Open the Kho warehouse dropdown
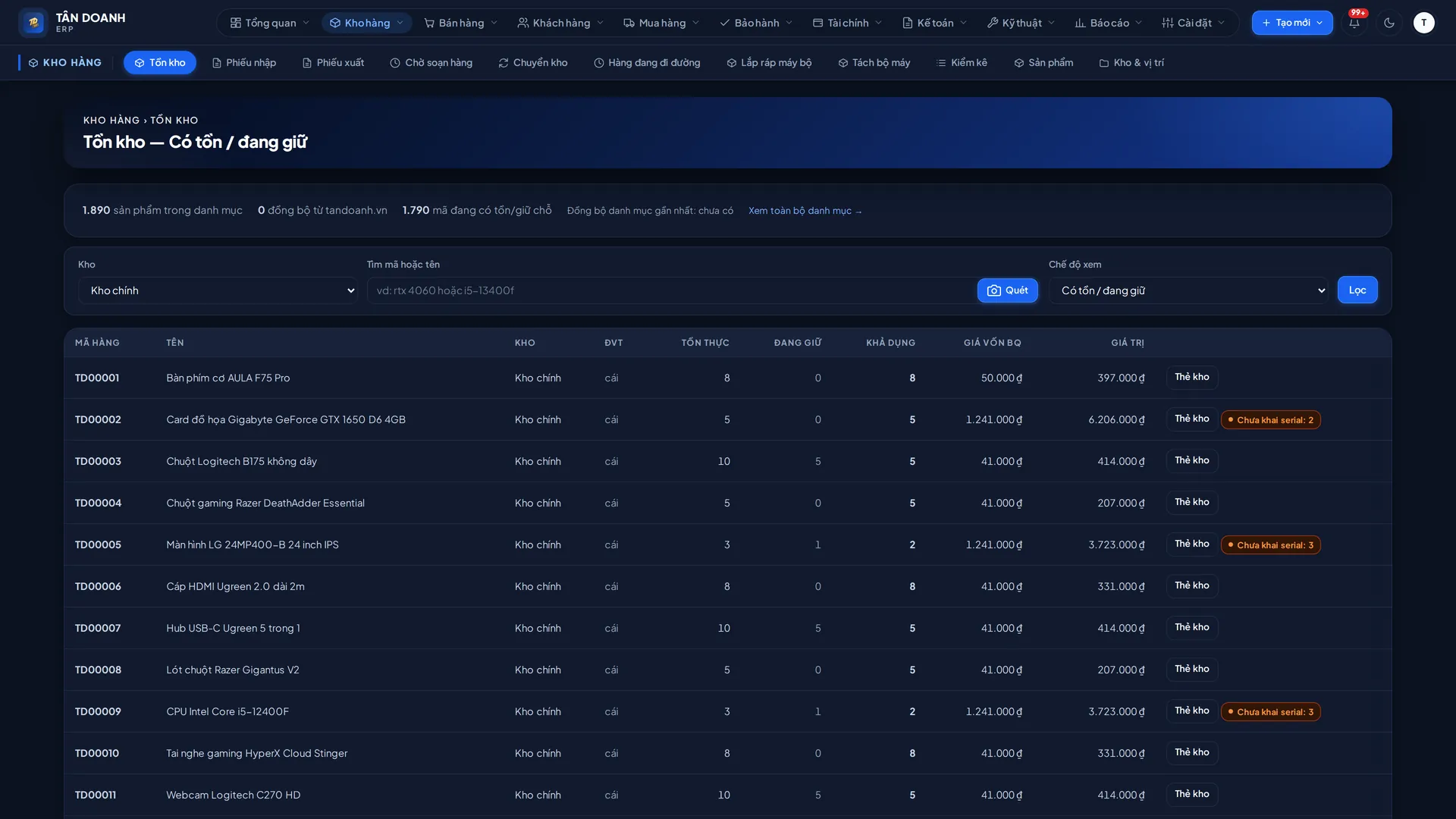 click(218, 290)
